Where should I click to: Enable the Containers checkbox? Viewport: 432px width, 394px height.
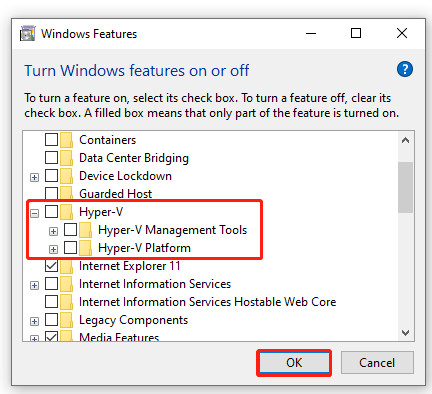51,139
